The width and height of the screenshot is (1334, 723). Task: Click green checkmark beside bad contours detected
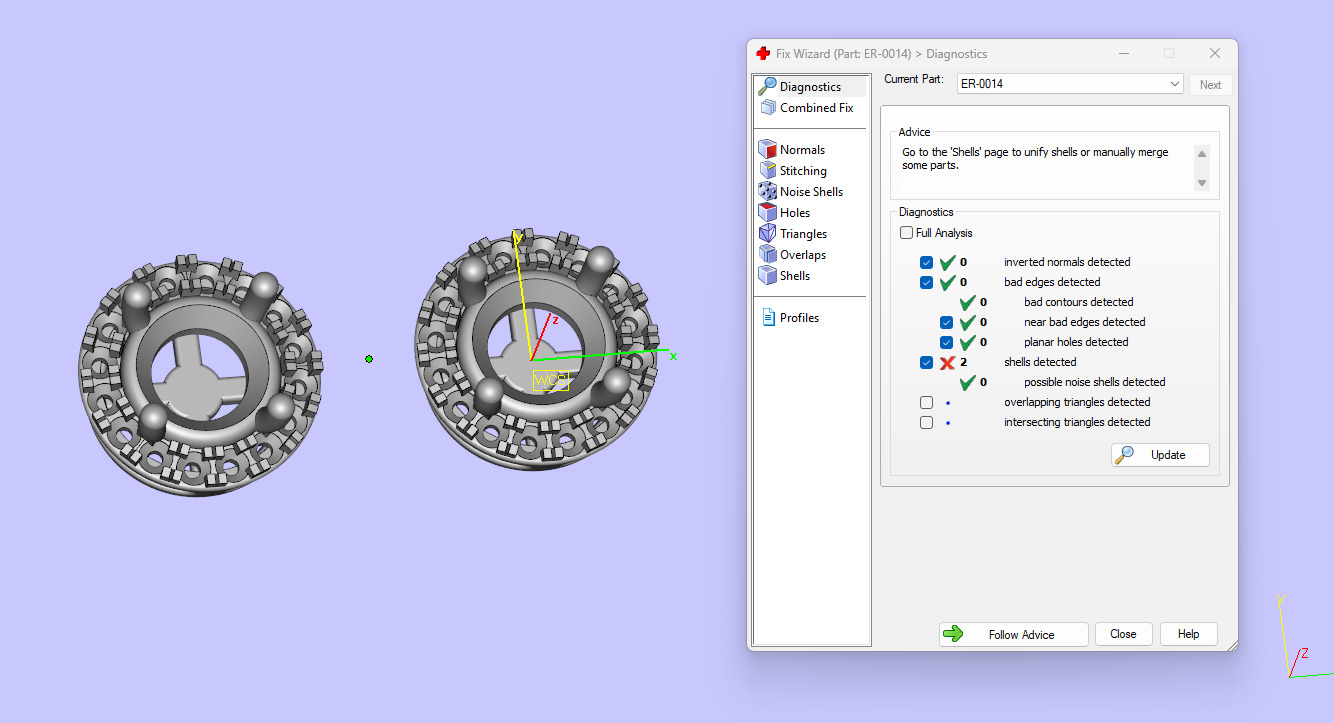[x=967, y=302]
